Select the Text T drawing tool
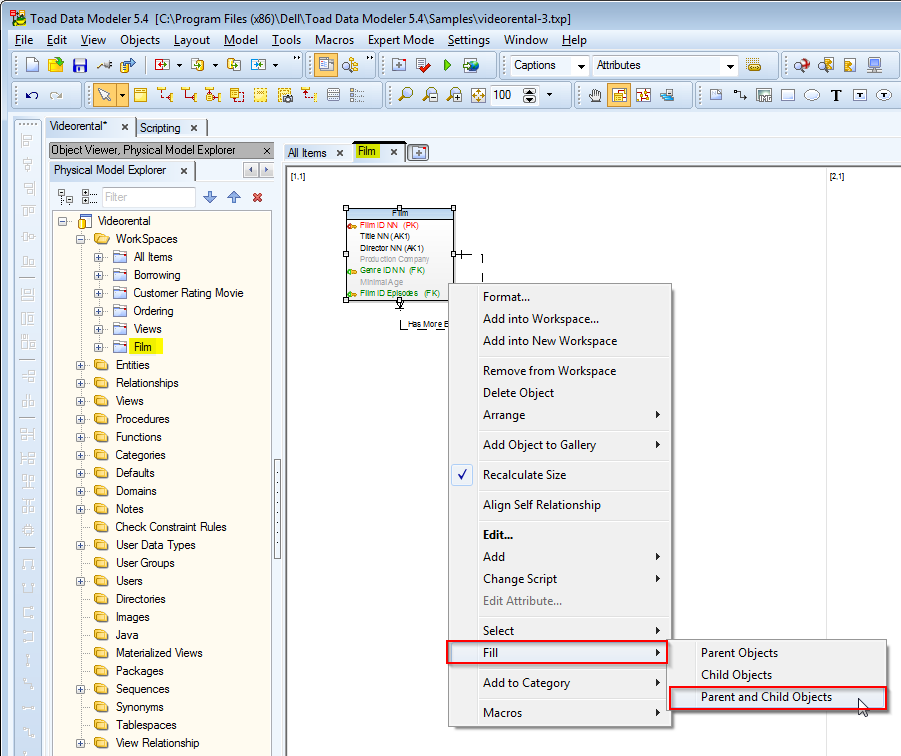This screenshot has height=756, width=901. pos(835,95)
